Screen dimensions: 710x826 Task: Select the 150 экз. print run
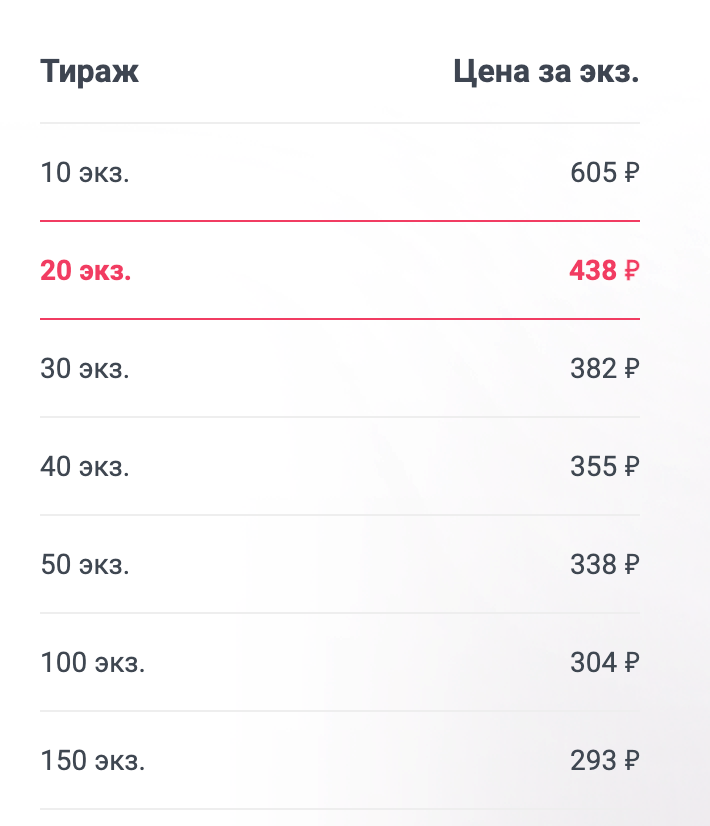pyautogui.click(x=93, y=761)
